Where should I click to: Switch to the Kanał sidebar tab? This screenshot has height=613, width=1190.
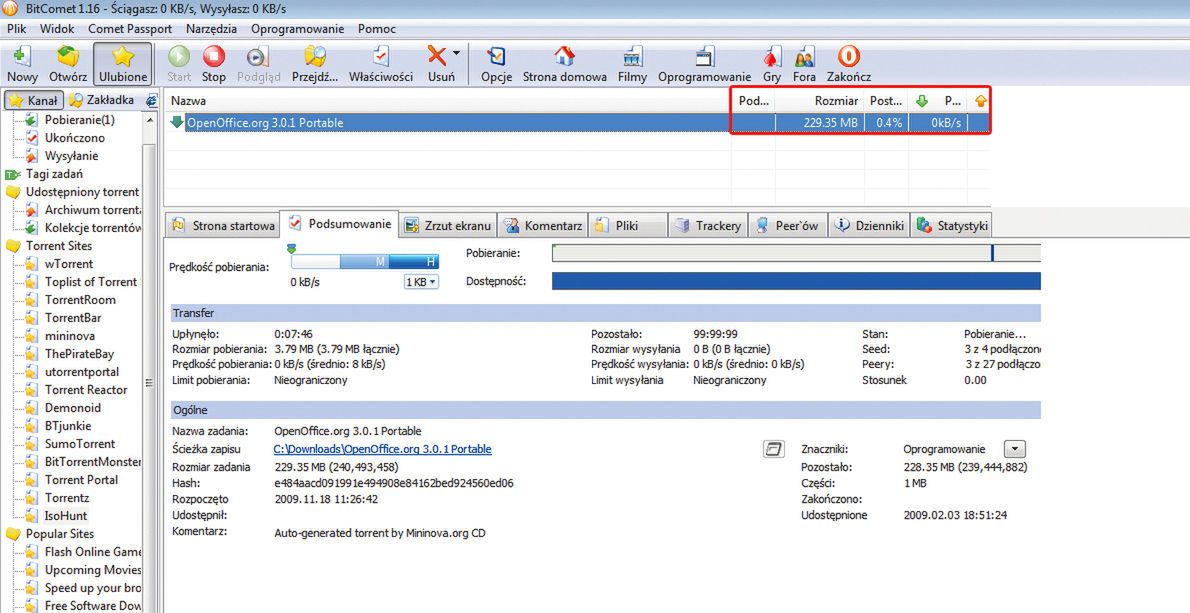tap(34, 100)
